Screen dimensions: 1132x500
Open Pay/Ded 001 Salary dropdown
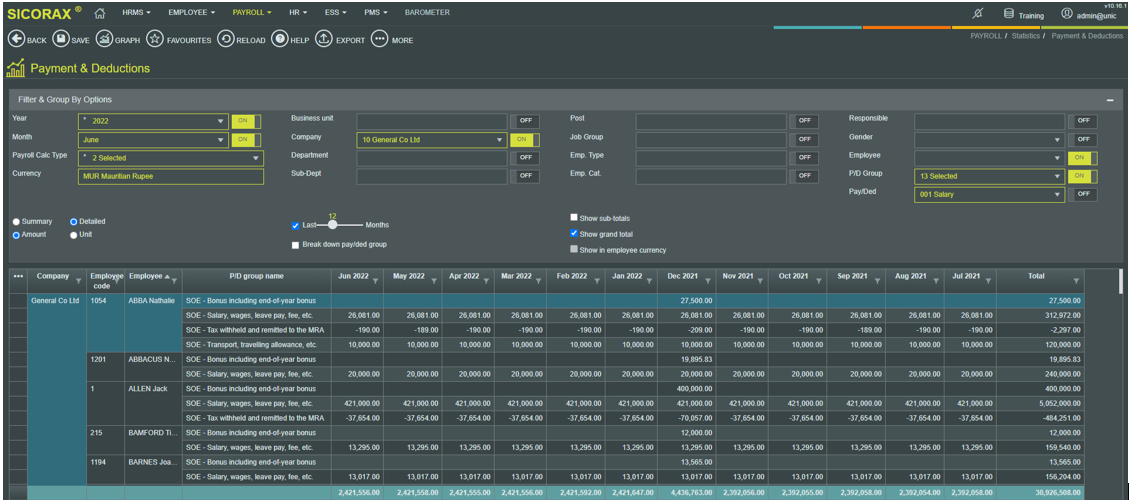pos(990,195)
